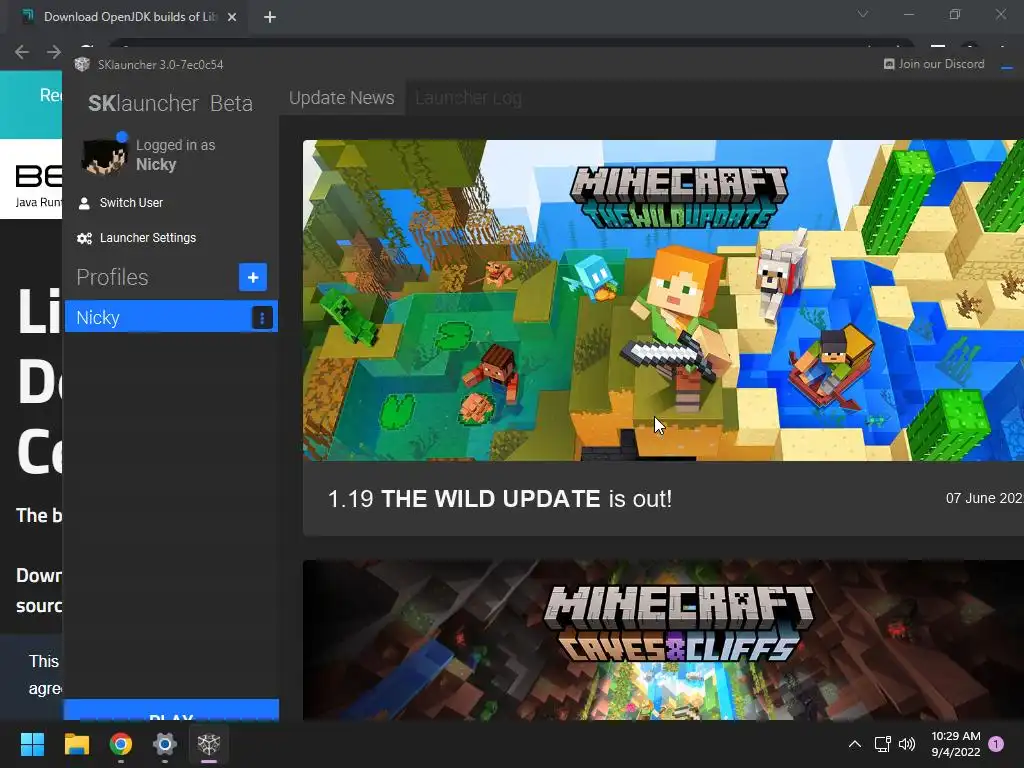The width and height of the screenshot is (1024, 768).
Task: Click the Logged in as Nicky text
Action: [175, 155]
